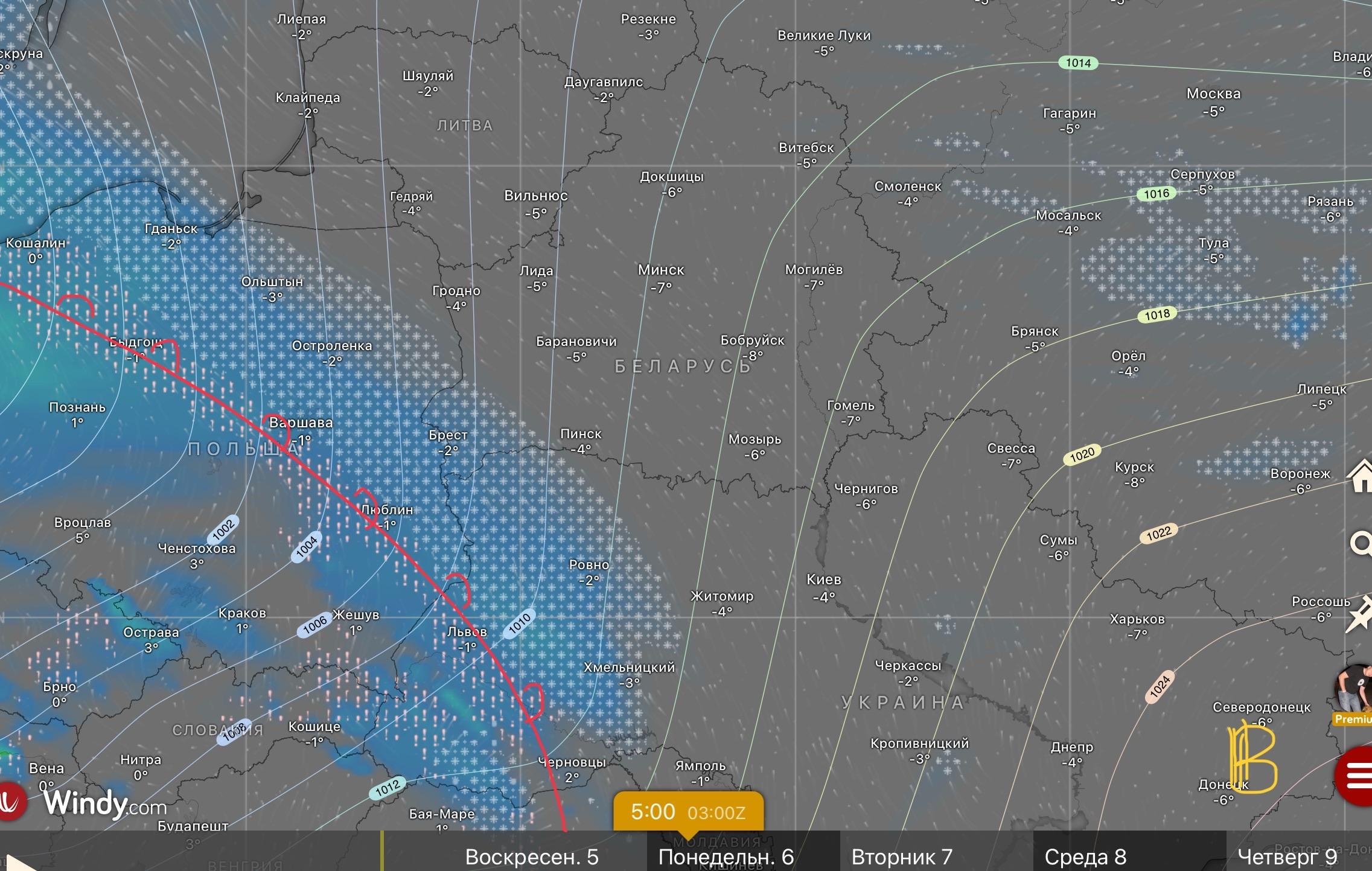Viewport: 1372px width, 871px height.
Task: Click the Днепр city label
Action: [x=1071, y=747]
